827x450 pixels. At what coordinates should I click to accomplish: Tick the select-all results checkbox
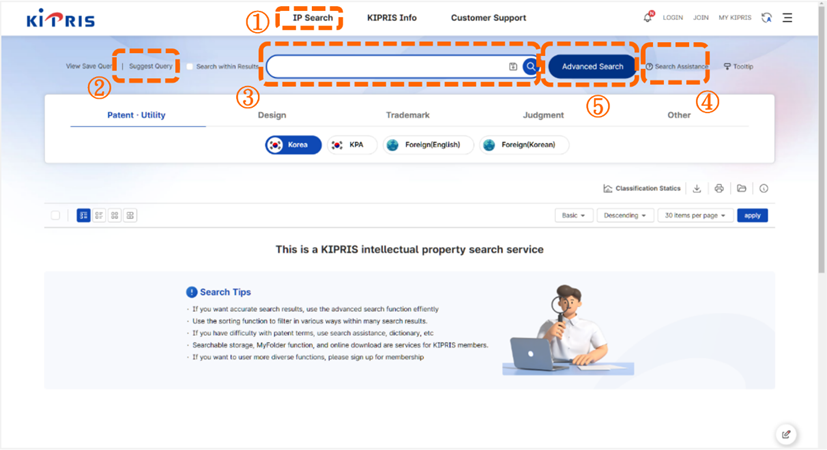point(55,215)
